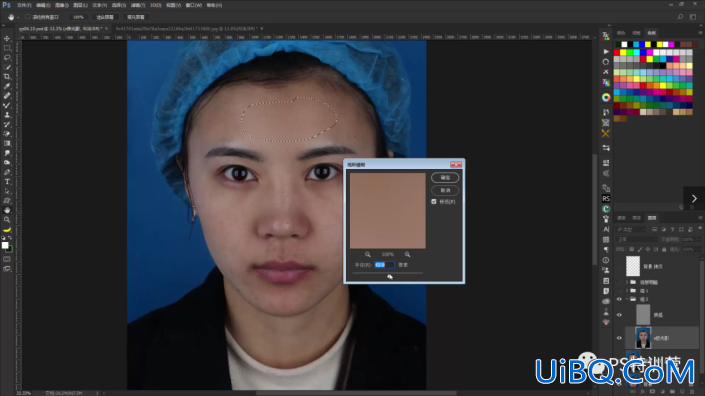The width and height of the screenshot is (705, 396).
Task: Toggle the scroll all windows checkbox
Action: click(28, 17)
